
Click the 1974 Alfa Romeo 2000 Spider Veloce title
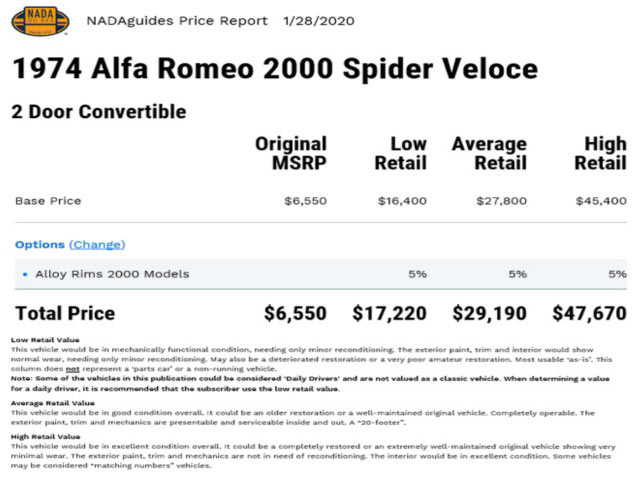click(x=276, y=68)
